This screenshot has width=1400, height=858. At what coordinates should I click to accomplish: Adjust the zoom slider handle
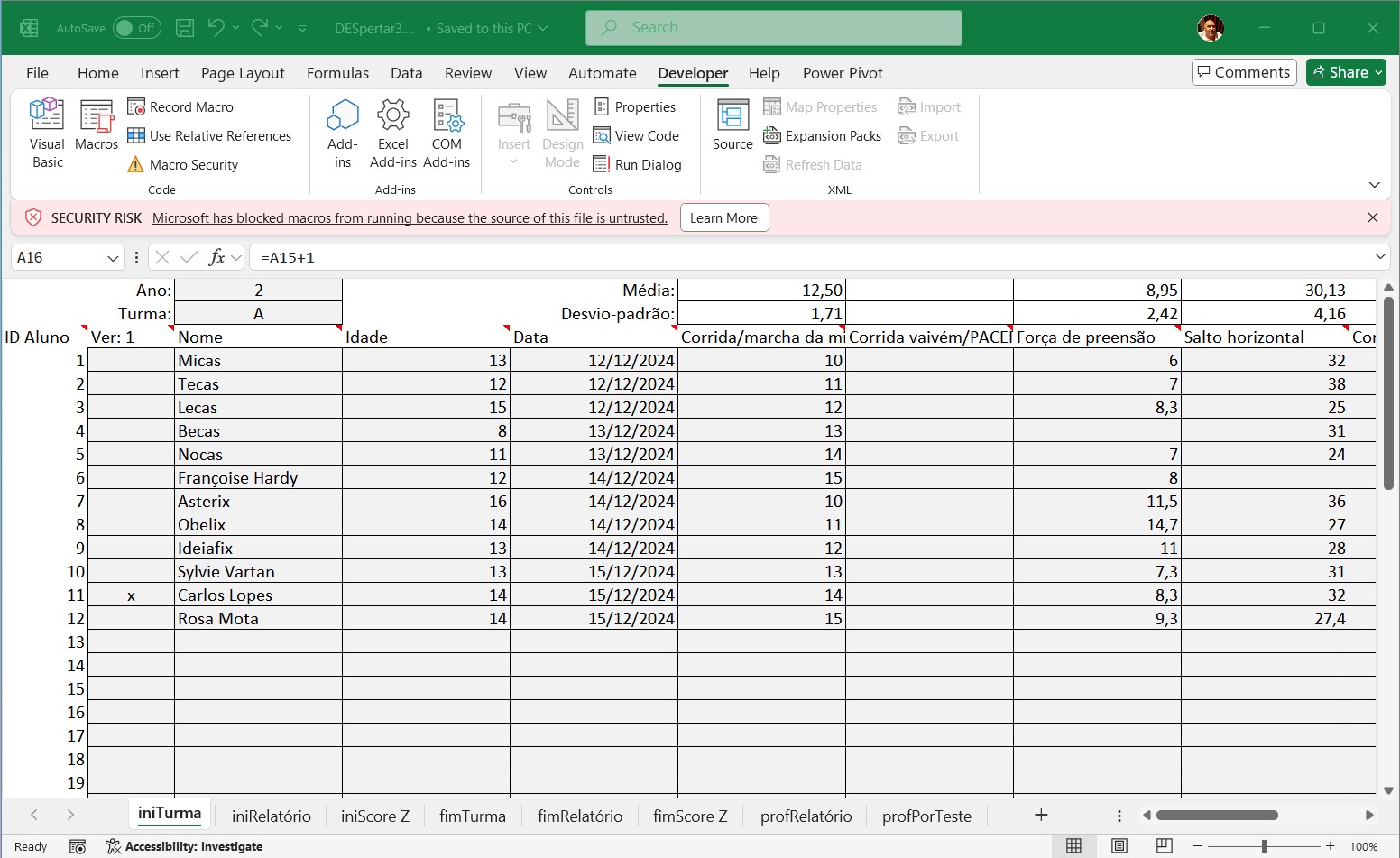pos(1265,846)
